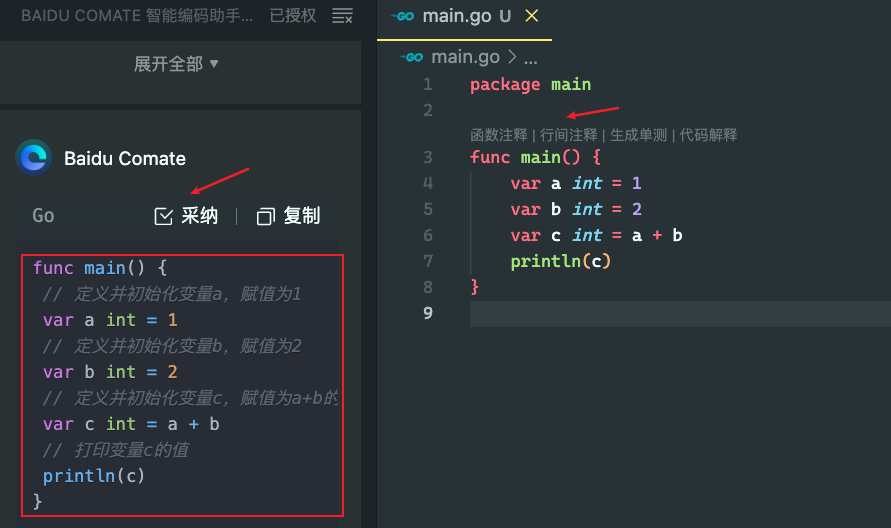Viewport: 891px width, 528px height.
Task: Click line number 1 in the gutter
Action: tap(428, 85)
